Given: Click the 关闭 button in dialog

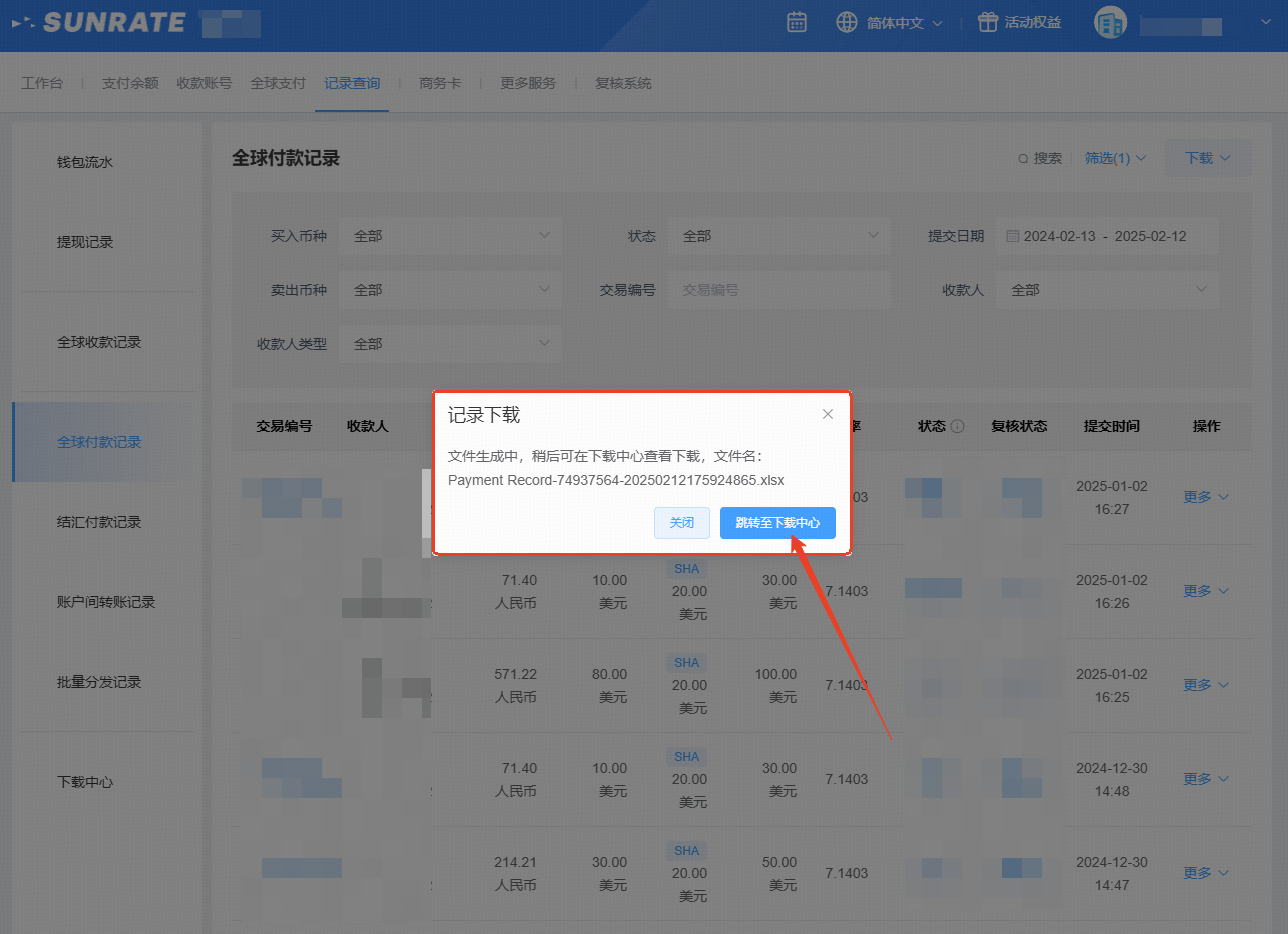Looking at the screenshot, I should coord(681,523).
